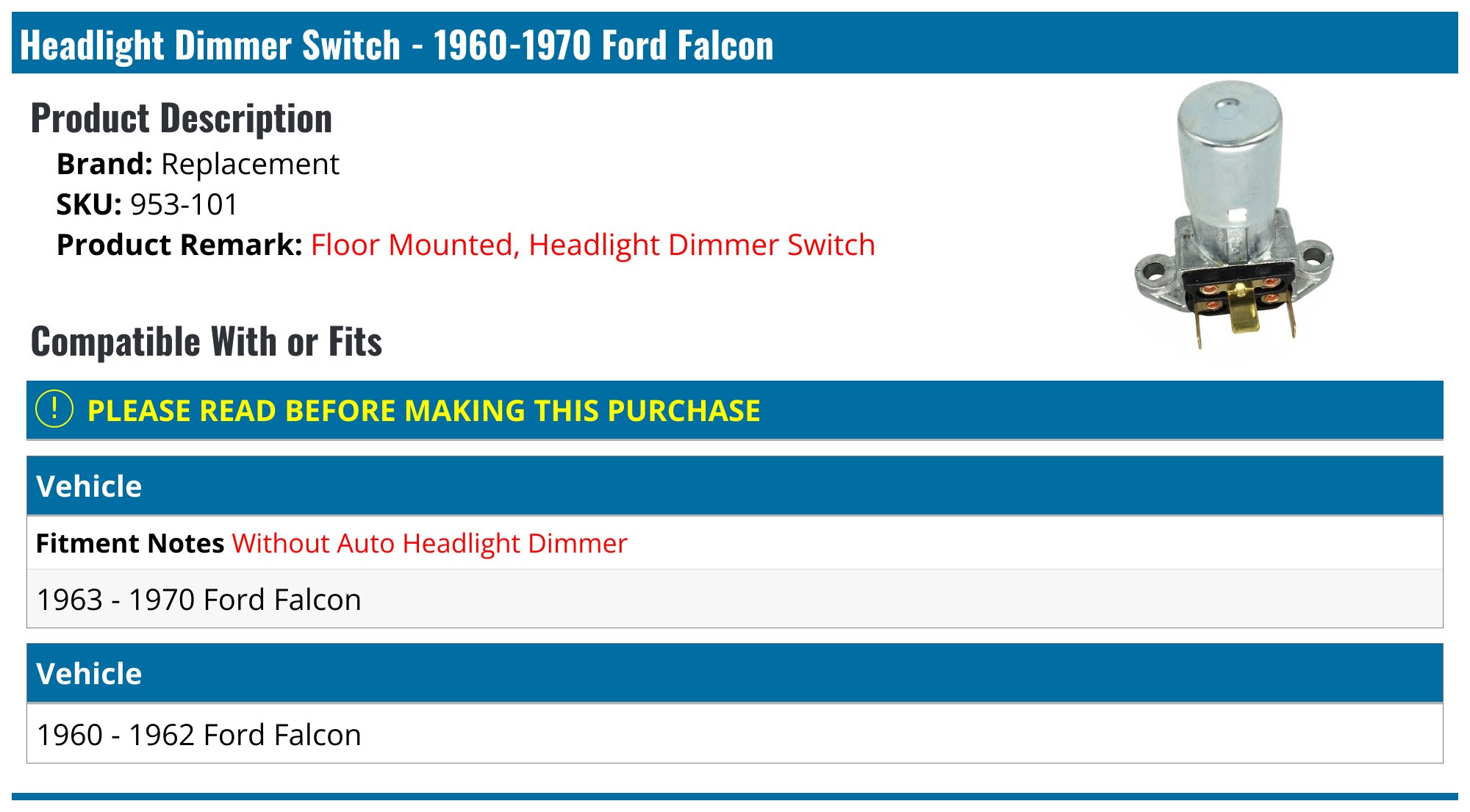Select the SKU number 953-101
Viewport: 1470px width, 812px height.
(x=184, y=204)
